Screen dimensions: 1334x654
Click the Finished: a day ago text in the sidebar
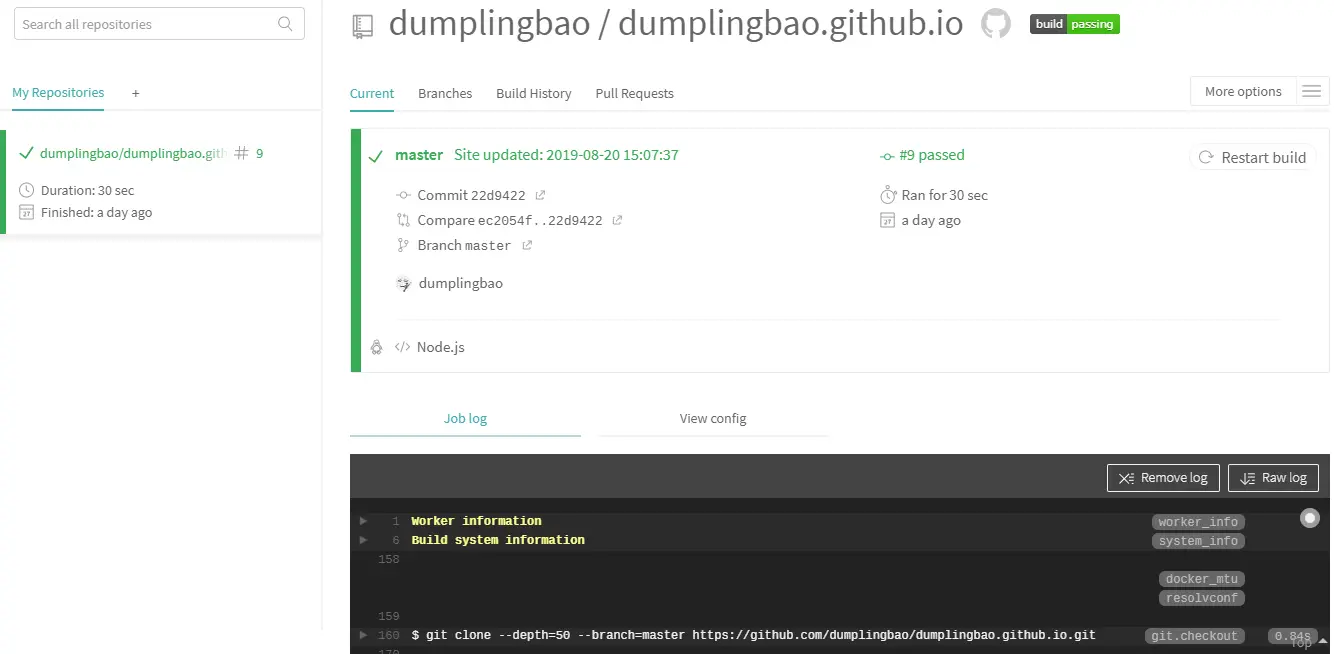(x=97, y=212)
